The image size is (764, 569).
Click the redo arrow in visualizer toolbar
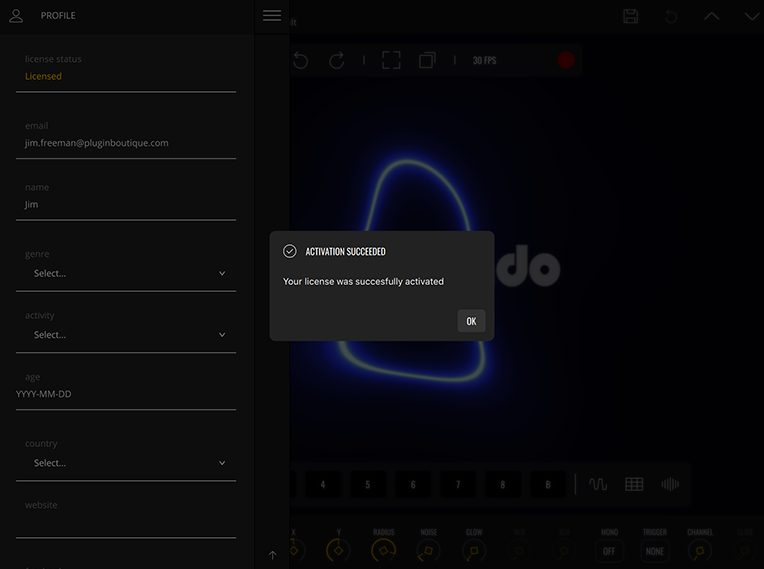[337, 61]
